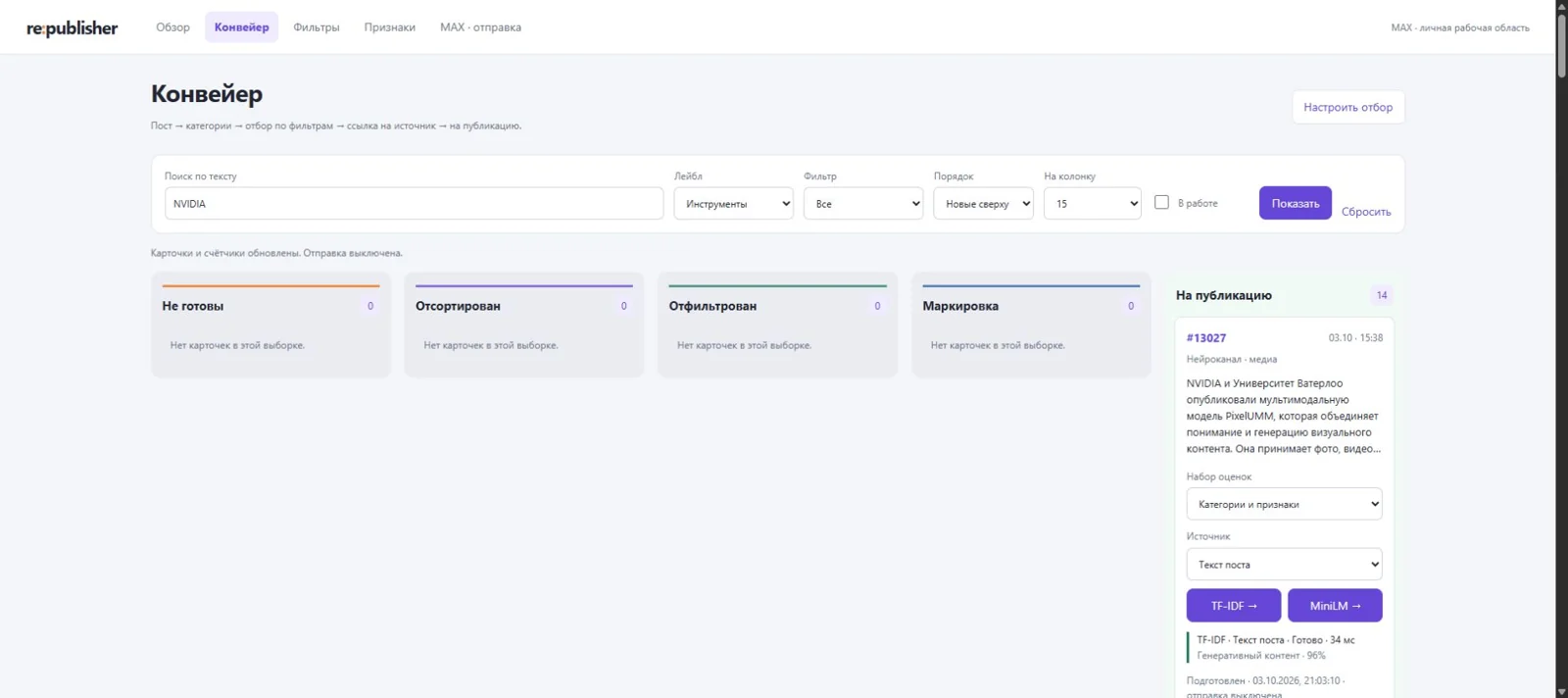Click the Не готовы column header

pyautogui.click(x=193, y=306)
